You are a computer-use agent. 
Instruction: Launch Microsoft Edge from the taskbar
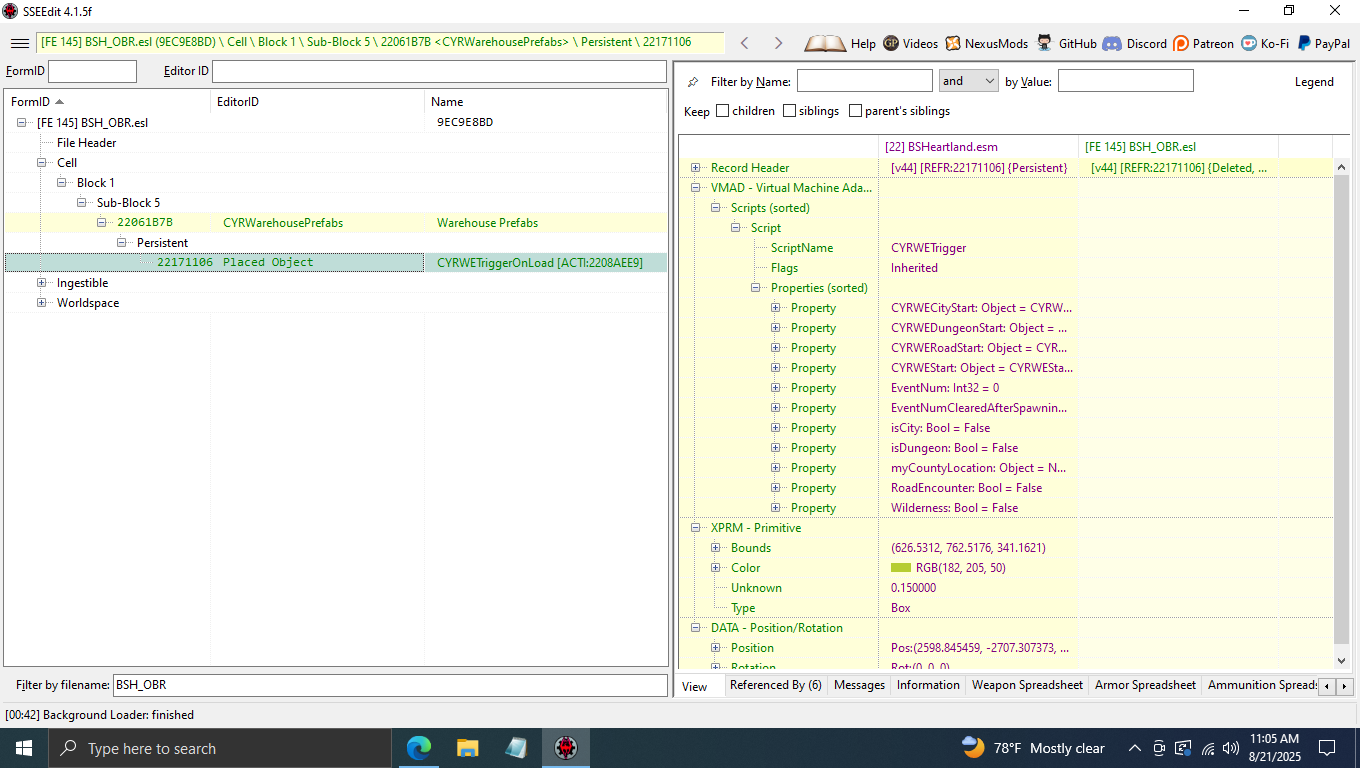tap(418, 748)
